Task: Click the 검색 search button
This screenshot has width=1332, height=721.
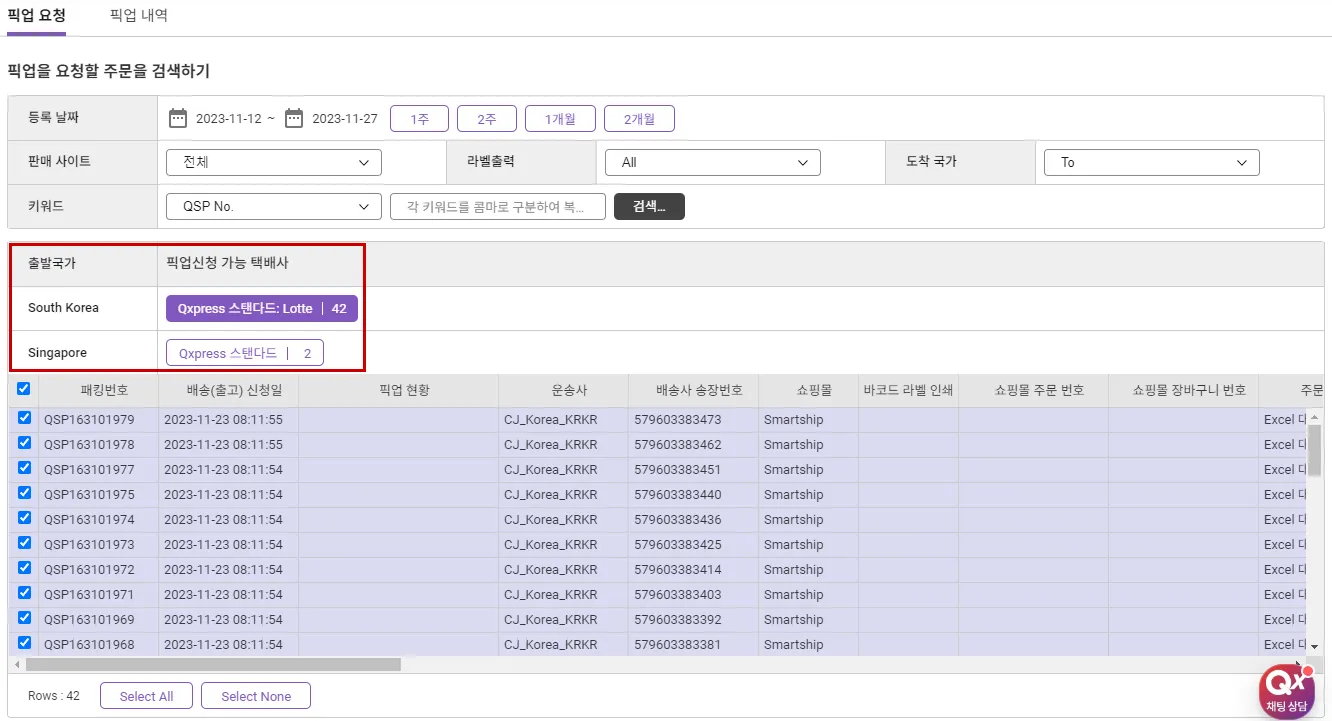Action: (649, 207)
